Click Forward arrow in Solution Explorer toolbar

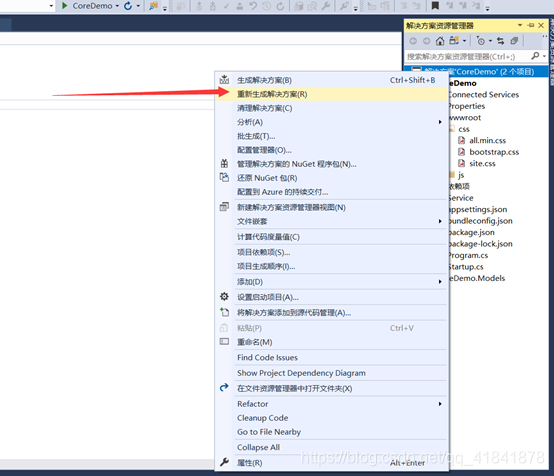(426, 41)
